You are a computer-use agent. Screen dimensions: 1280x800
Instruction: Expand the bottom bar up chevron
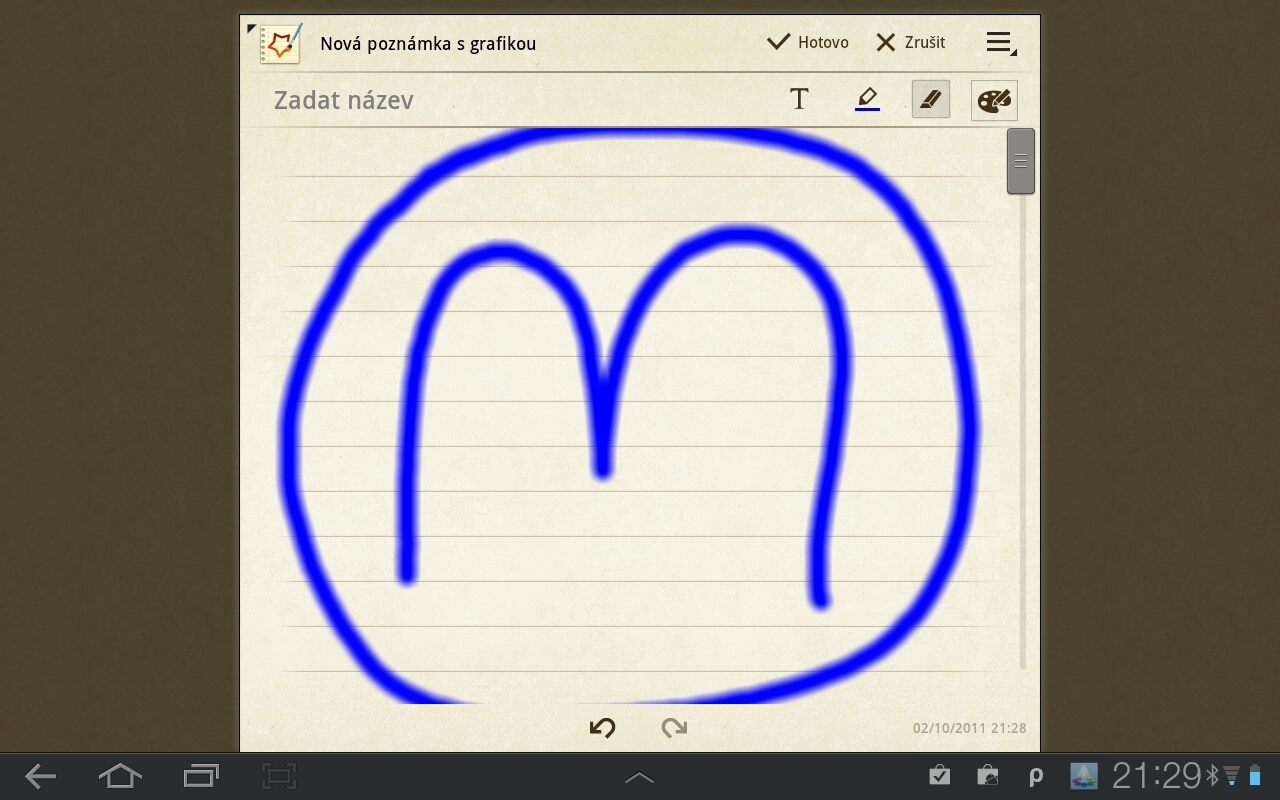tap(639, 777)
